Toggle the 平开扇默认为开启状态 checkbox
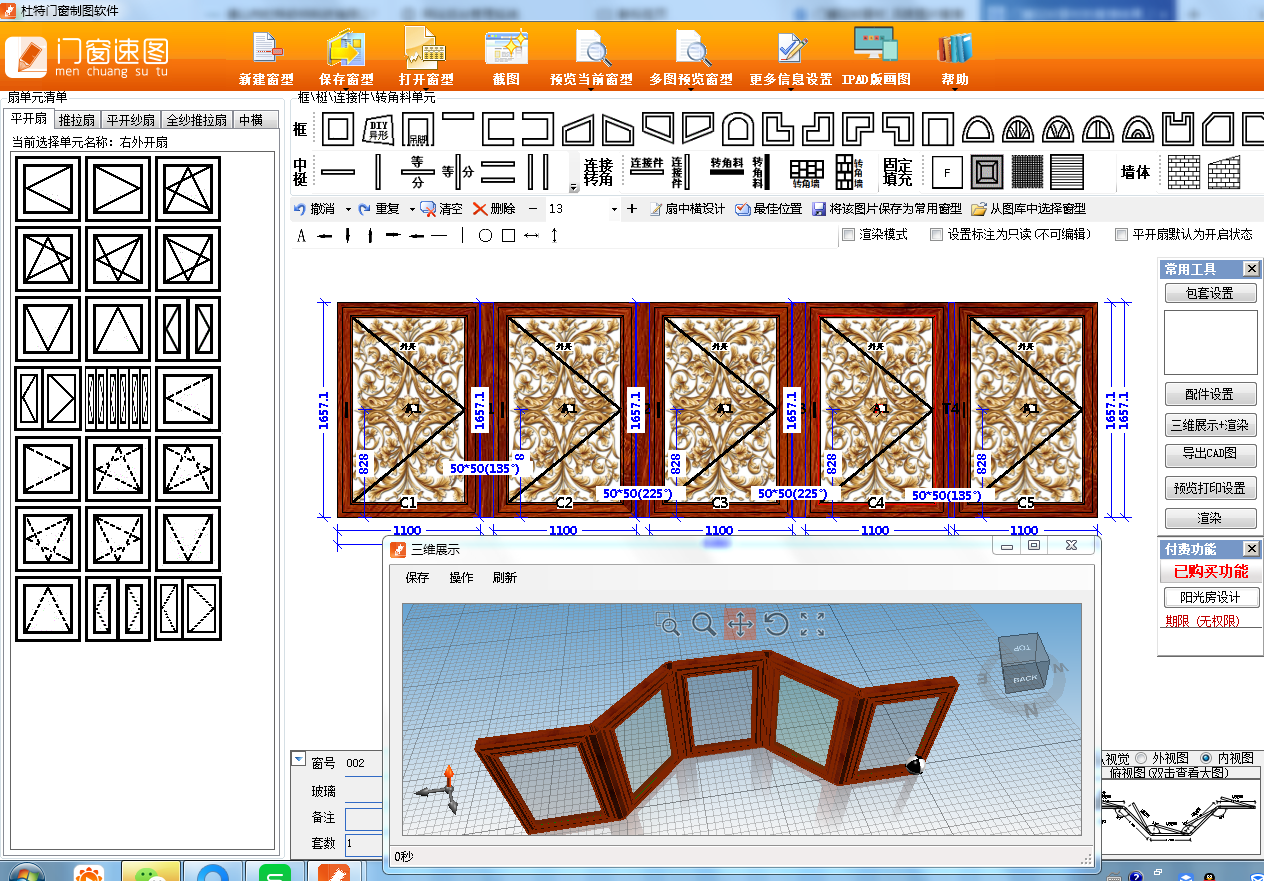The height and width of the screenshot is (881, 1264). coord(1122,235)
